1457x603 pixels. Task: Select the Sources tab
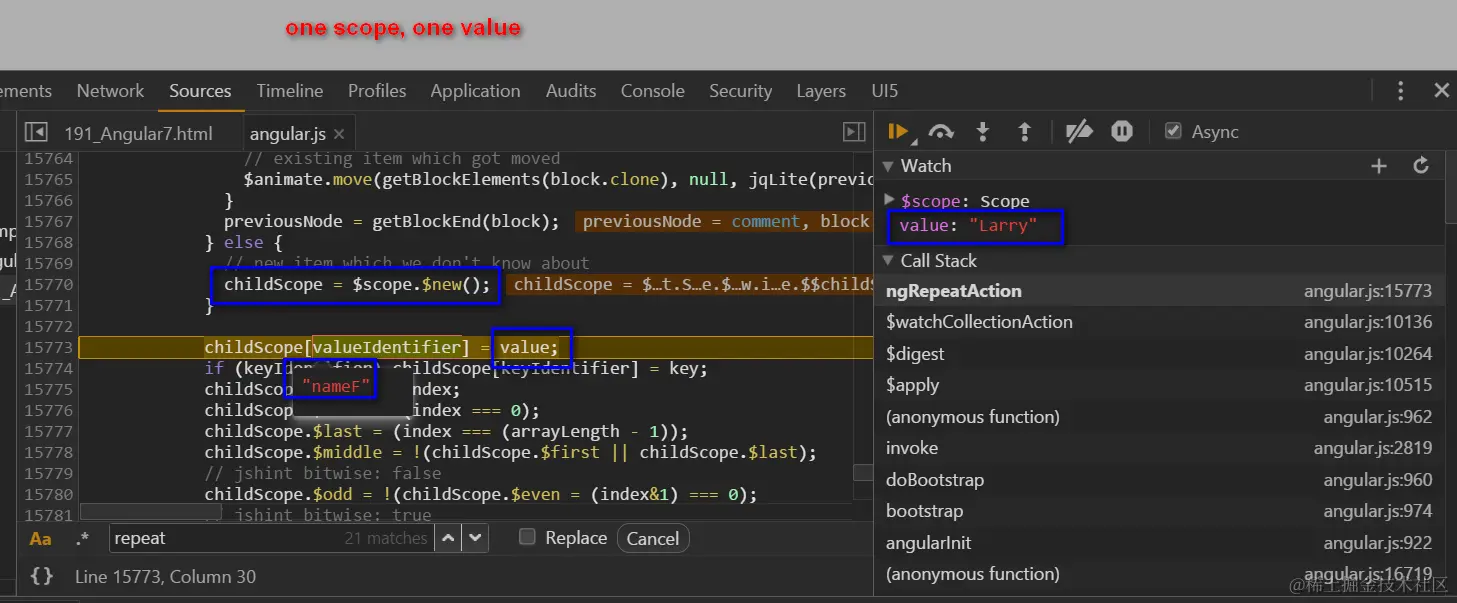[200, 90]
